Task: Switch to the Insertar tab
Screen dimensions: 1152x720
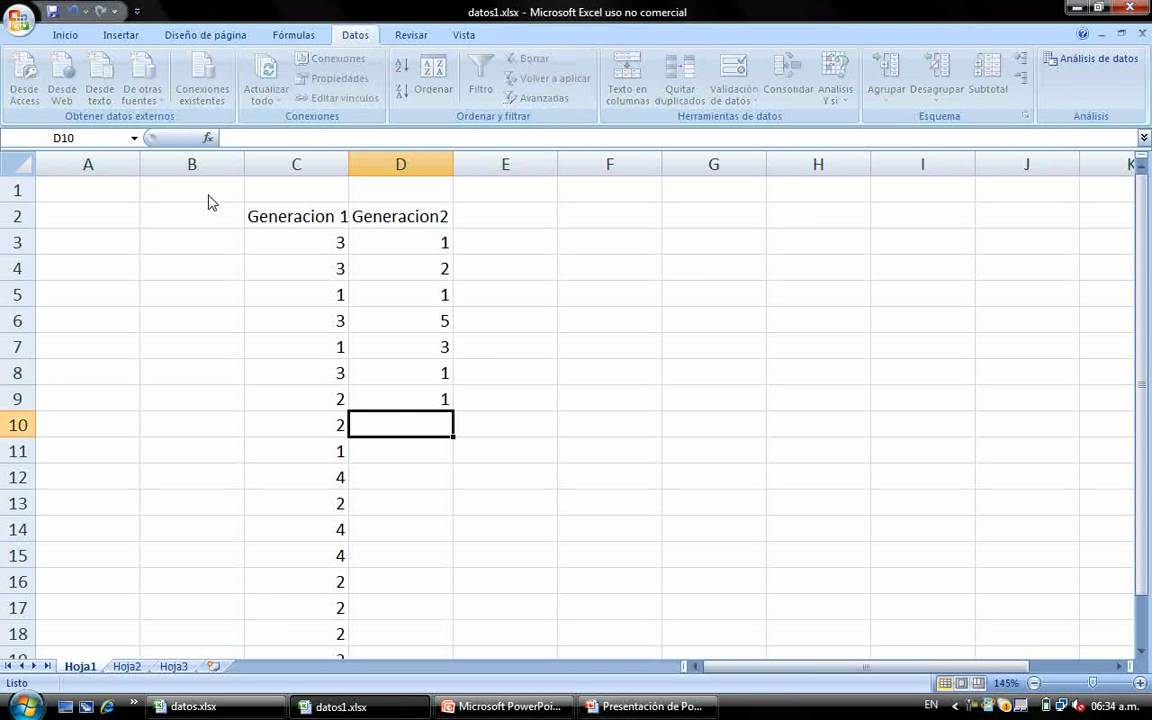Action: coord(120,35)
